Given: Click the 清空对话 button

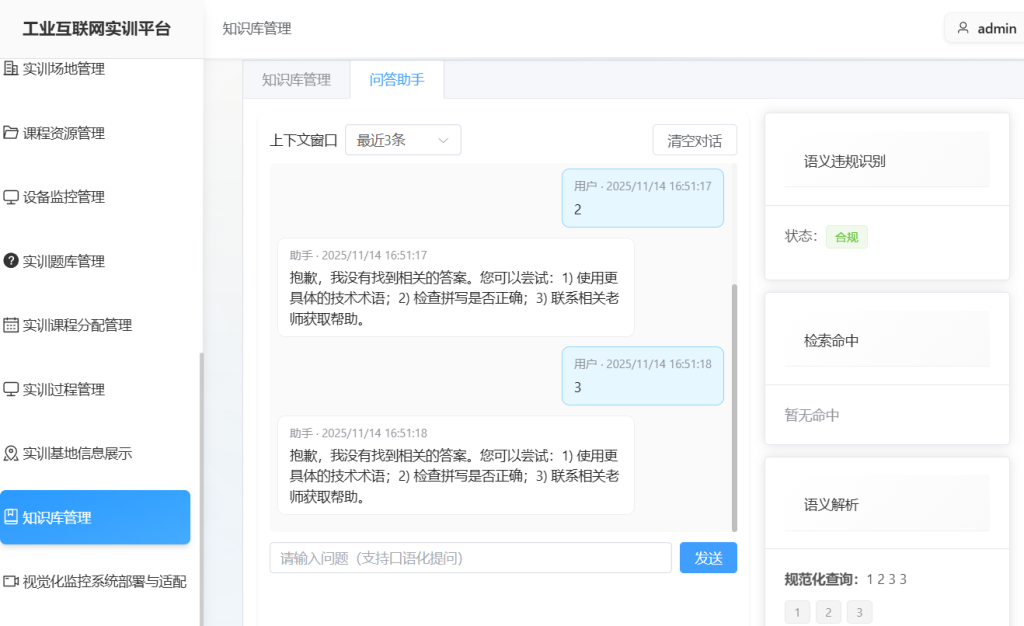Looking at the screenshot, I should point(694,140).
